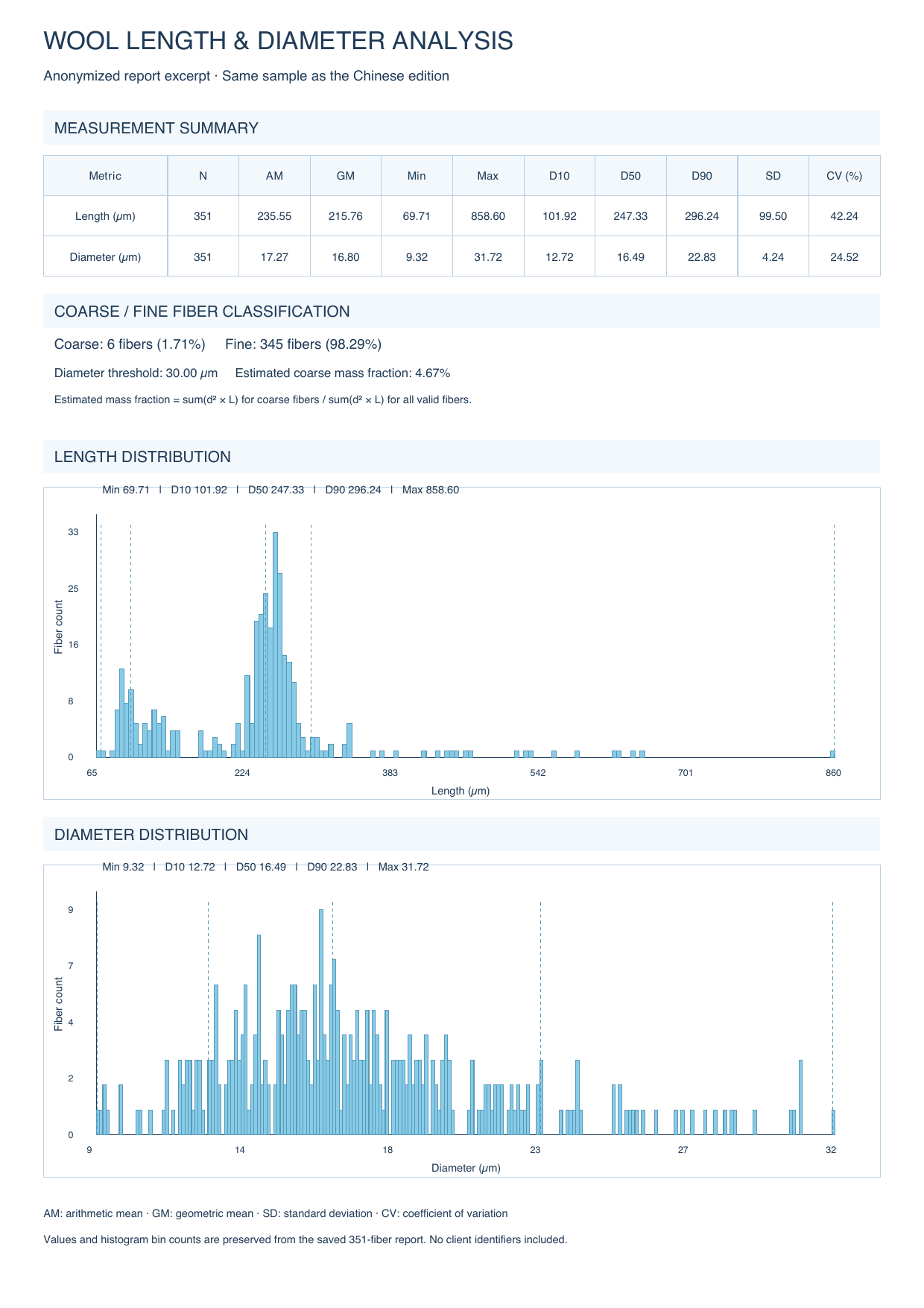Click the Length CV value "42.24"
Image resolution: width=924 pixels, height=1308 pixels.
[844, 216]
